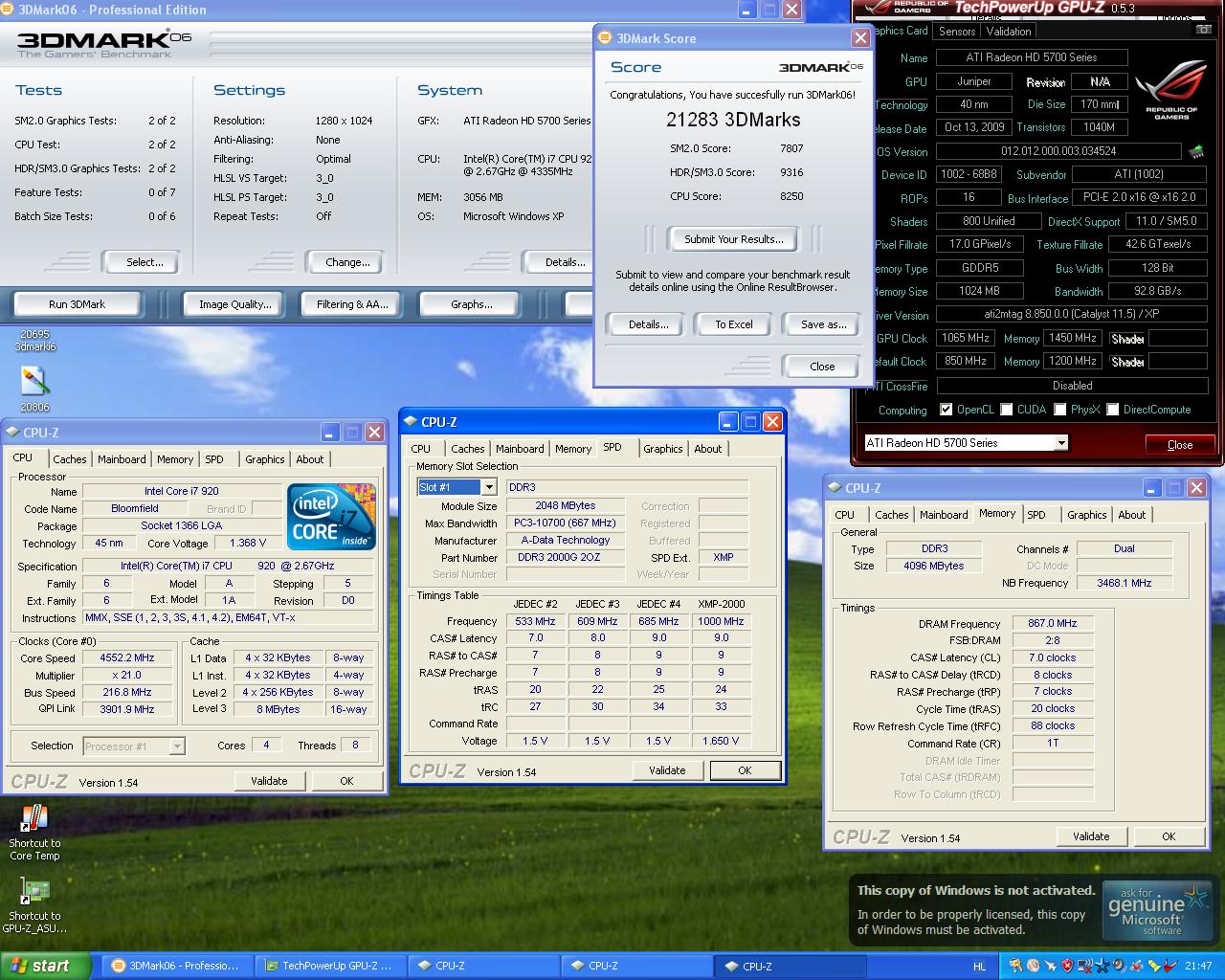Click the taskbar clock showing 21:47
Screen dimensions: 1225x980
pos(1198,966)
